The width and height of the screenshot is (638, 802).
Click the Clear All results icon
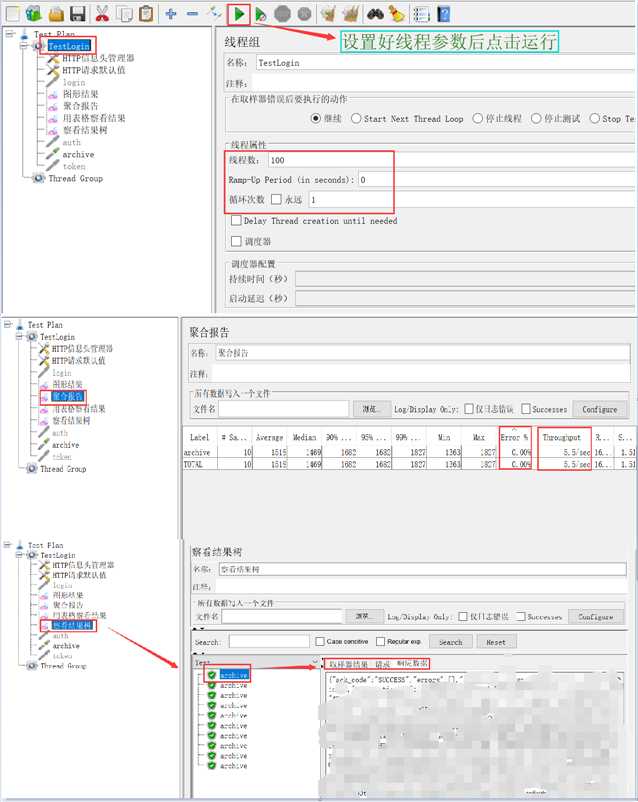pos(350,14)
